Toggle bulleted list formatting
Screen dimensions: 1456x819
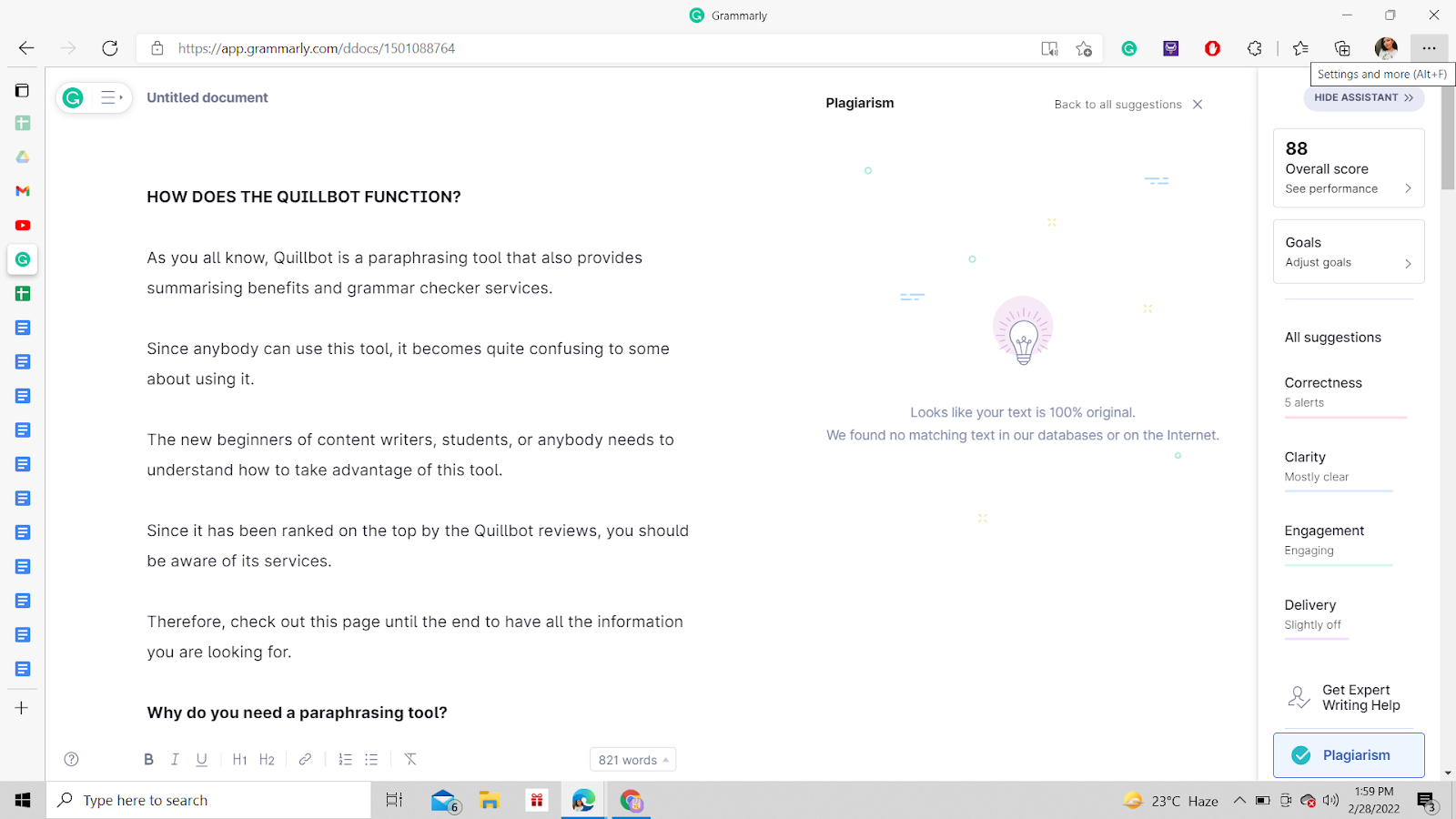point(371,760)
